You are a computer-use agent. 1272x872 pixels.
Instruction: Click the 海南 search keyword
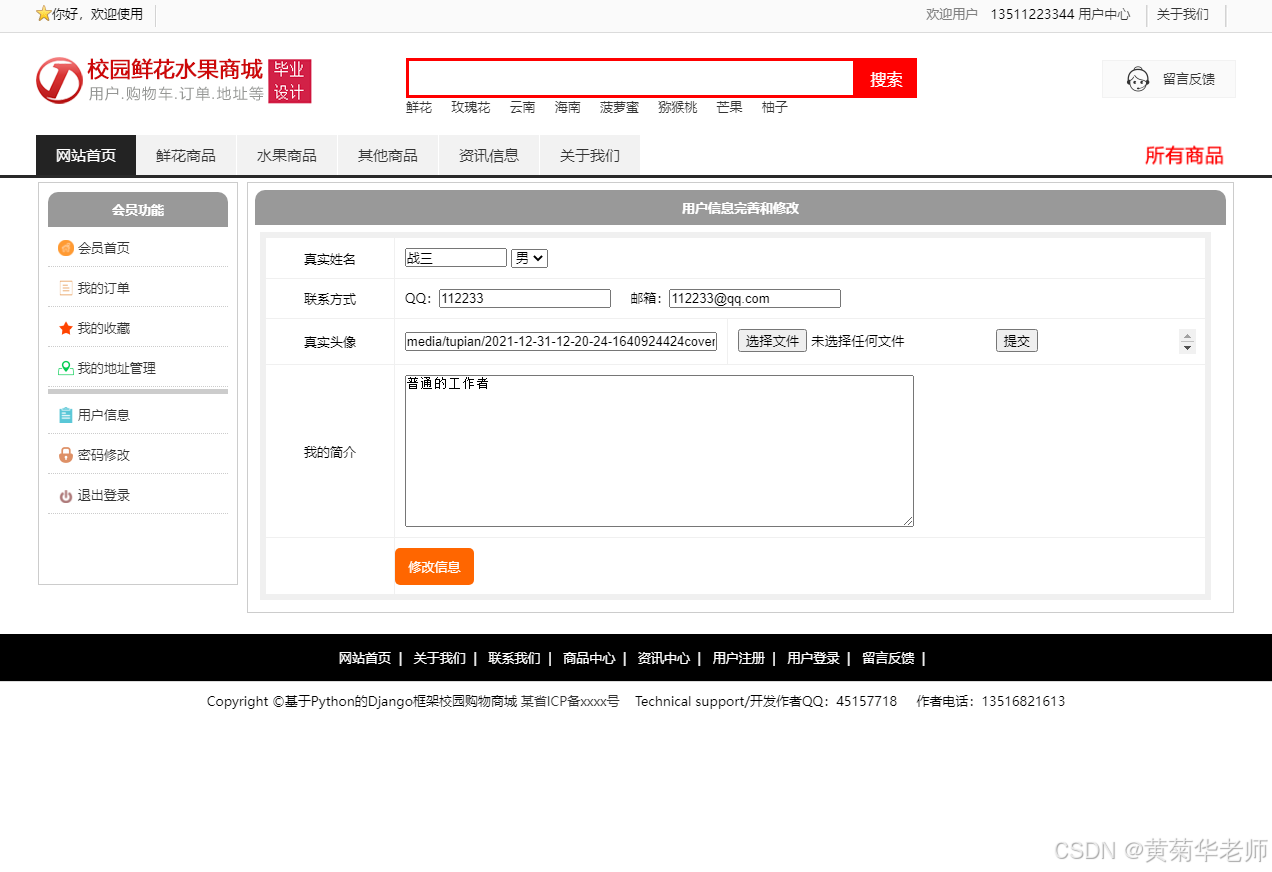[568, 107]
